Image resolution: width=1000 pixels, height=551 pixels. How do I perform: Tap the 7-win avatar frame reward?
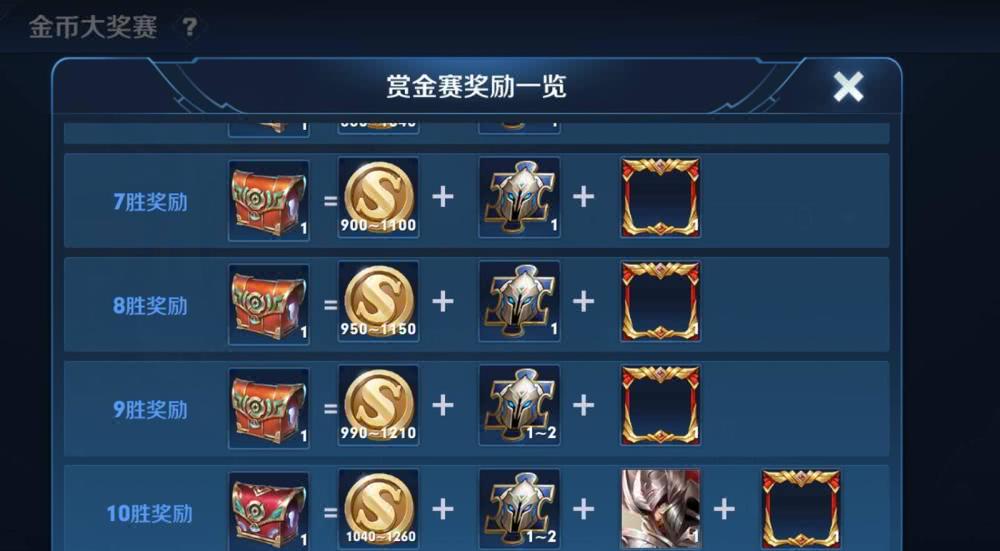660,198
